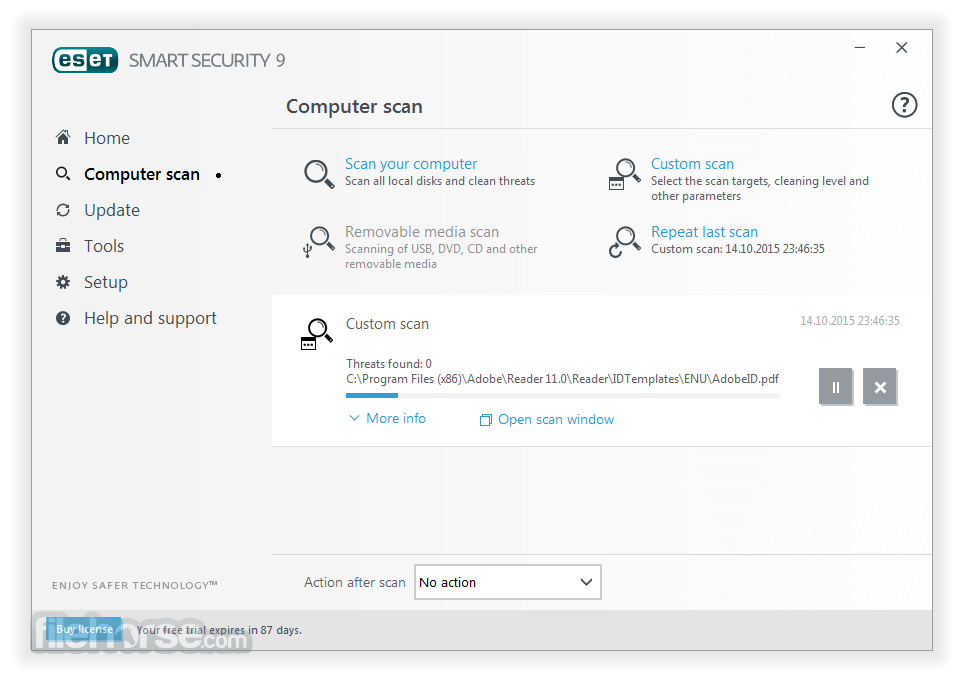Start Scan your computer
The image size is (962, 684).
coord(410,164)
